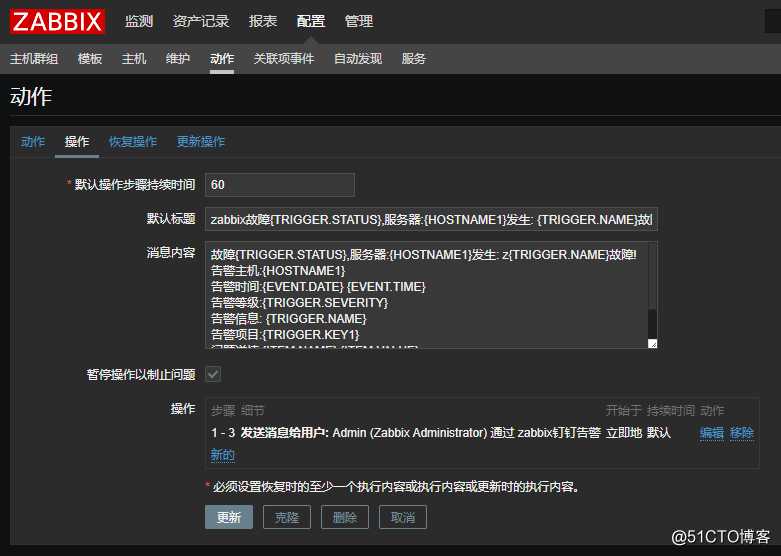Go to 维护 submenu
The image size is (781, 556).
[178, 59]
